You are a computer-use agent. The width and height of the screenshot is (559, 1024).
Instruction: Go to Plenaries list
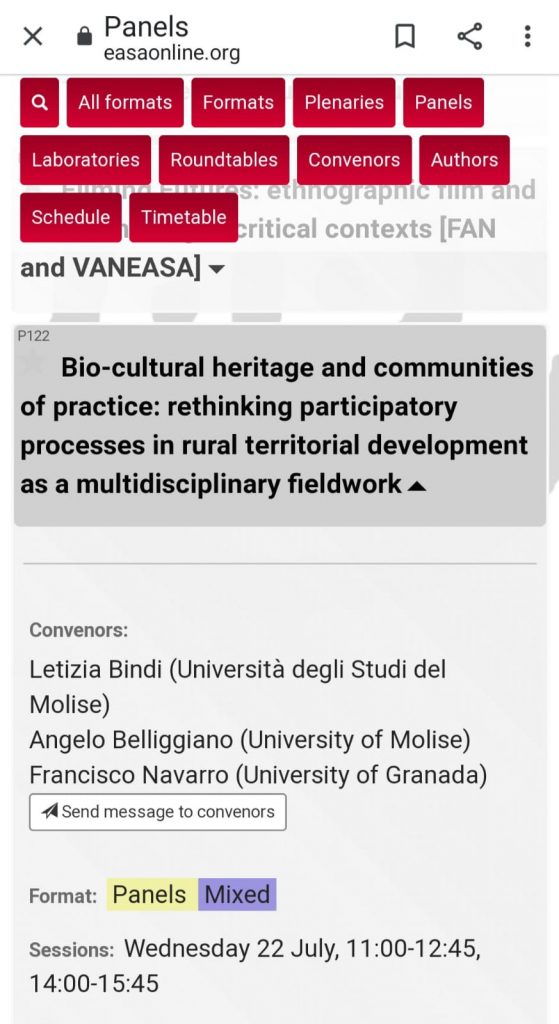344,103
